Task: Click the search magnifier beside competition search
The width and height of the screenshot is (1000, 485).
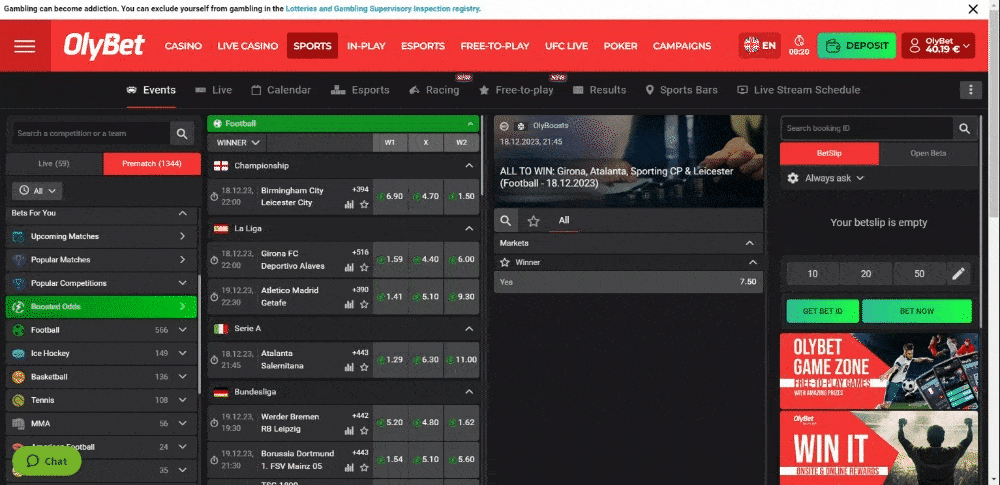Action: click(x=182, y=133)
